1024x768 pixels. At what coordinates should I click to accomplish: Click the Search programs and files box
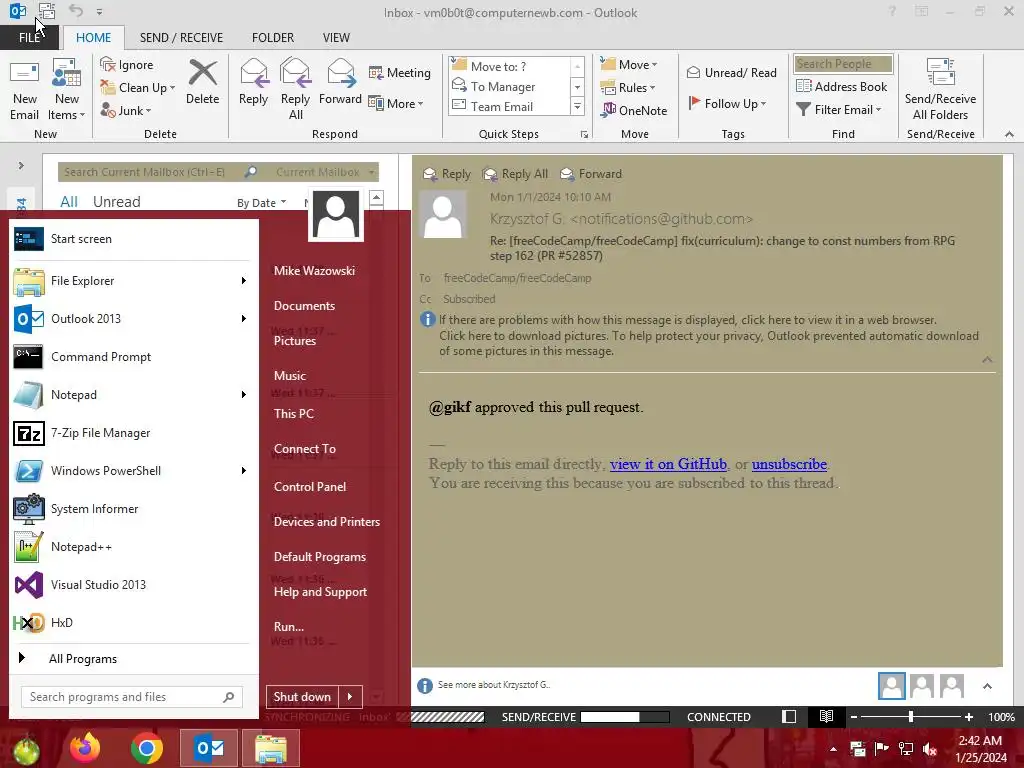click(x=131, y=697)
